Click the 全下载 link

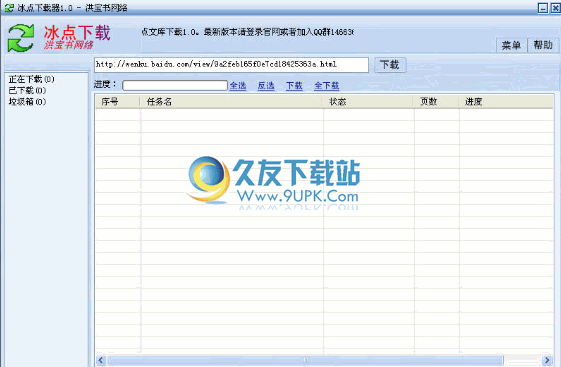[x=326, y=85]
